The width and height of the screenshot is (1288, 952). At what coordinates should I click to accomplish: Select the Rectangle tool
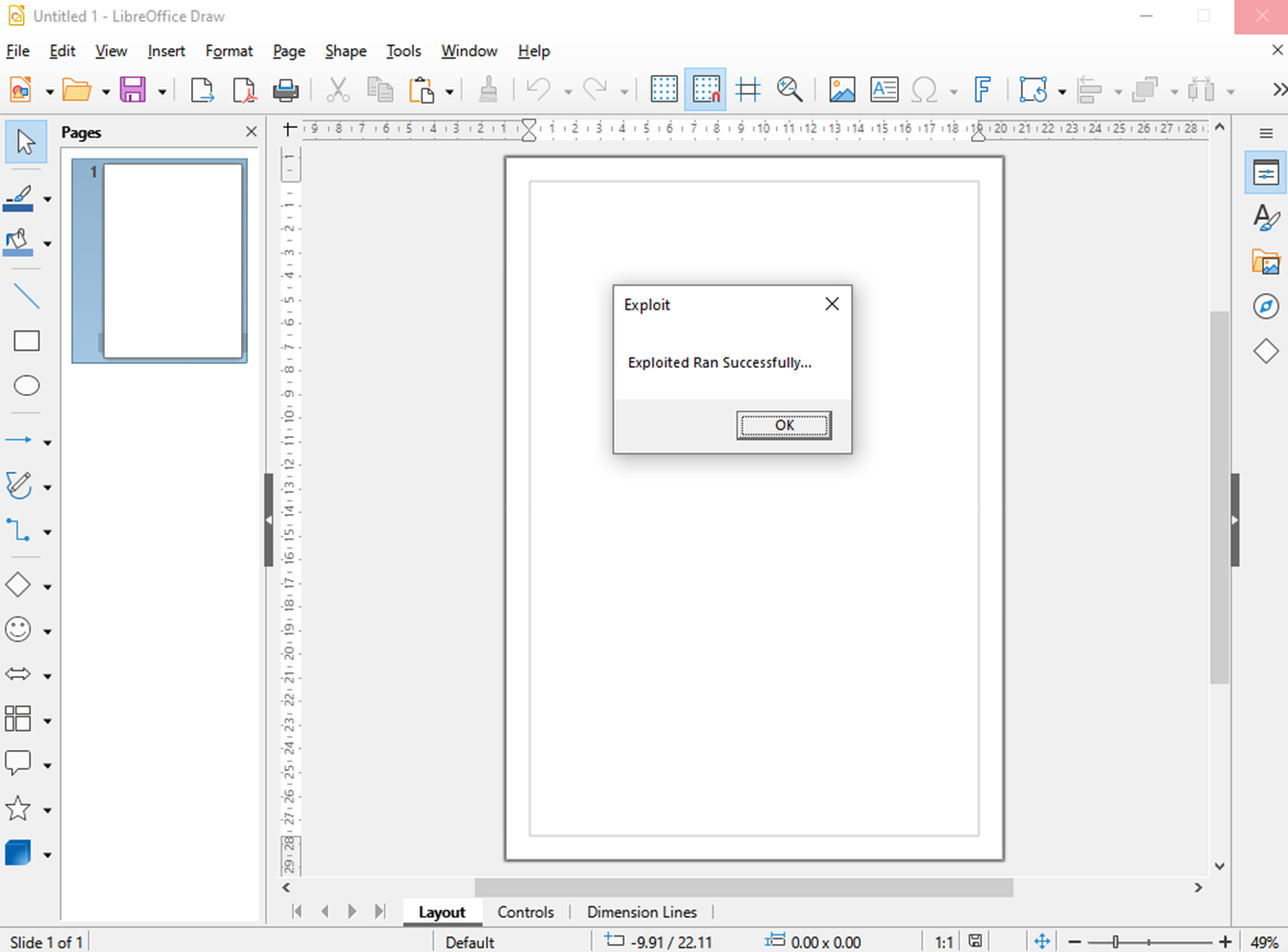pos(26,341)
